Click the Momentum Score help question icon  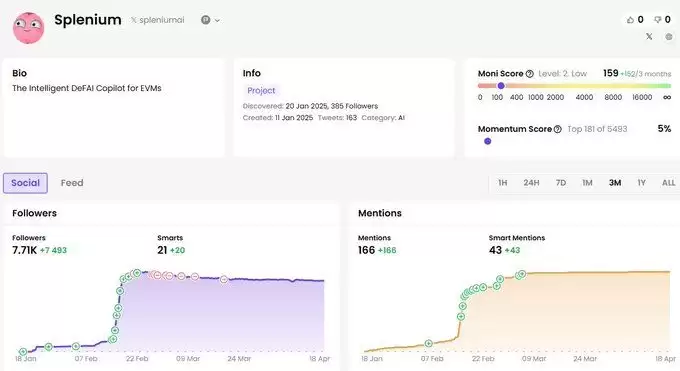pyautogui.click(x=558, y=129)
